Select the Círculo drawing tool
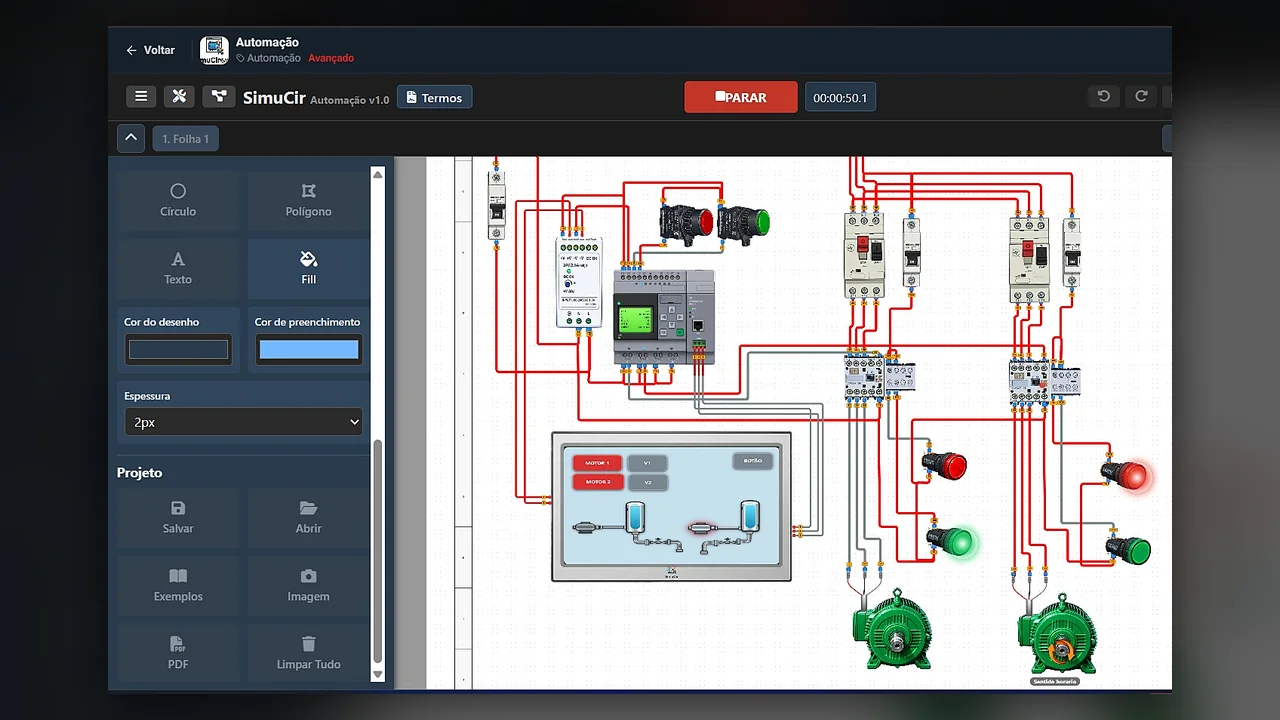Image resolution: width=1280 pixels, height=720 pixels. [178, 201]
